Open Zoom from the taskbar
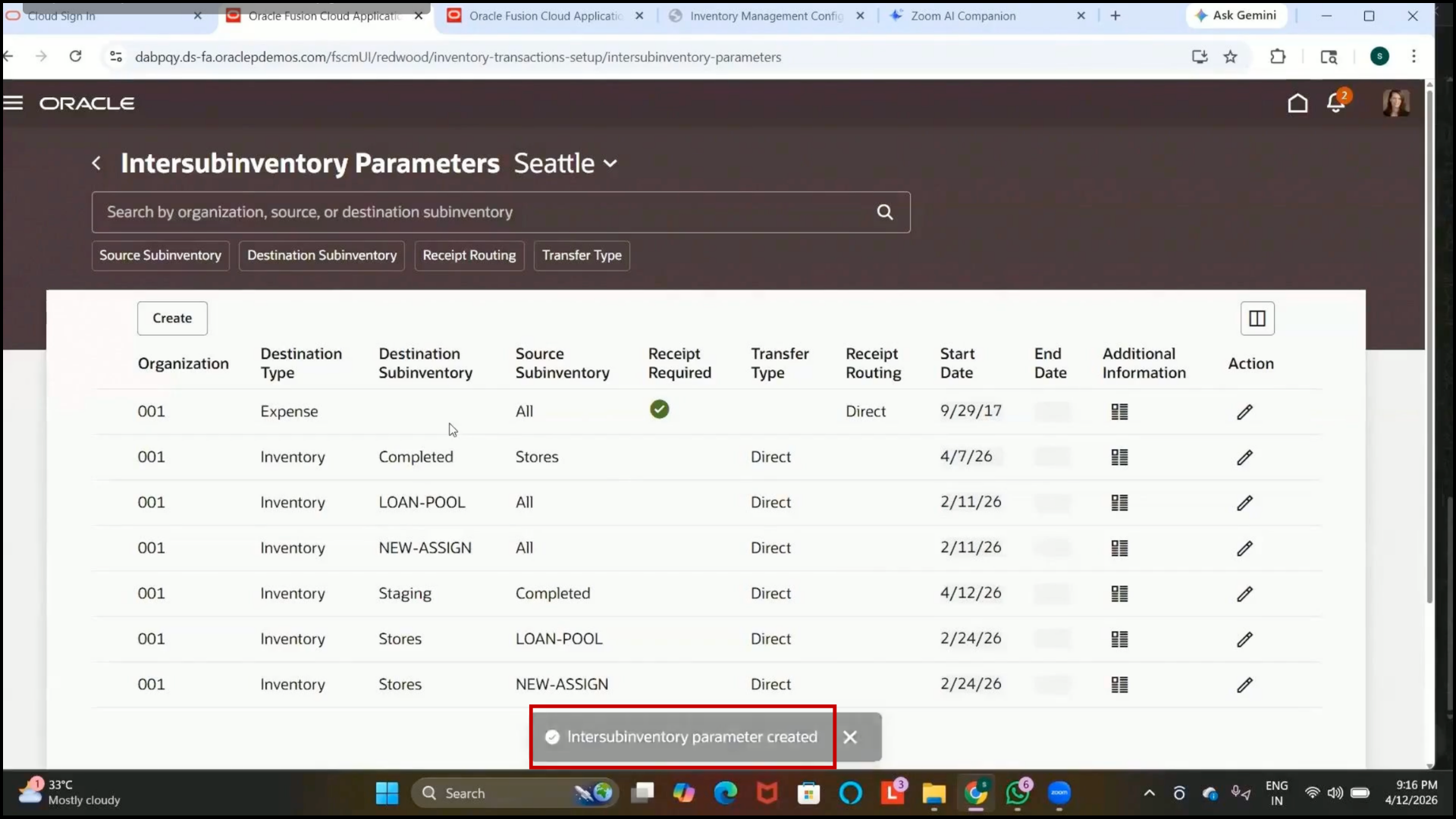1456x819 pixels. coord(1059,793)
